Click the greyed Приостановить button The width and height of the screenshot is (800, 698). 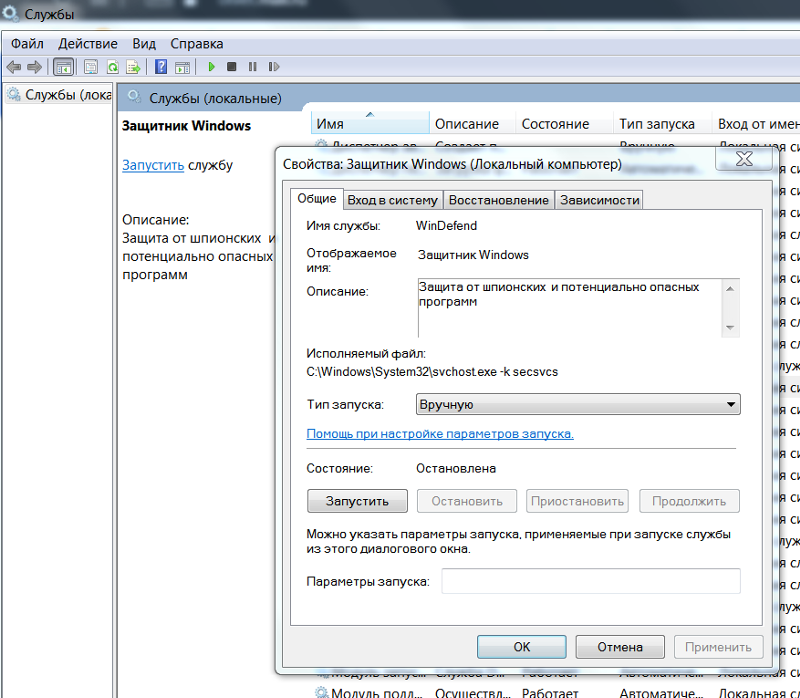[578, 501]
